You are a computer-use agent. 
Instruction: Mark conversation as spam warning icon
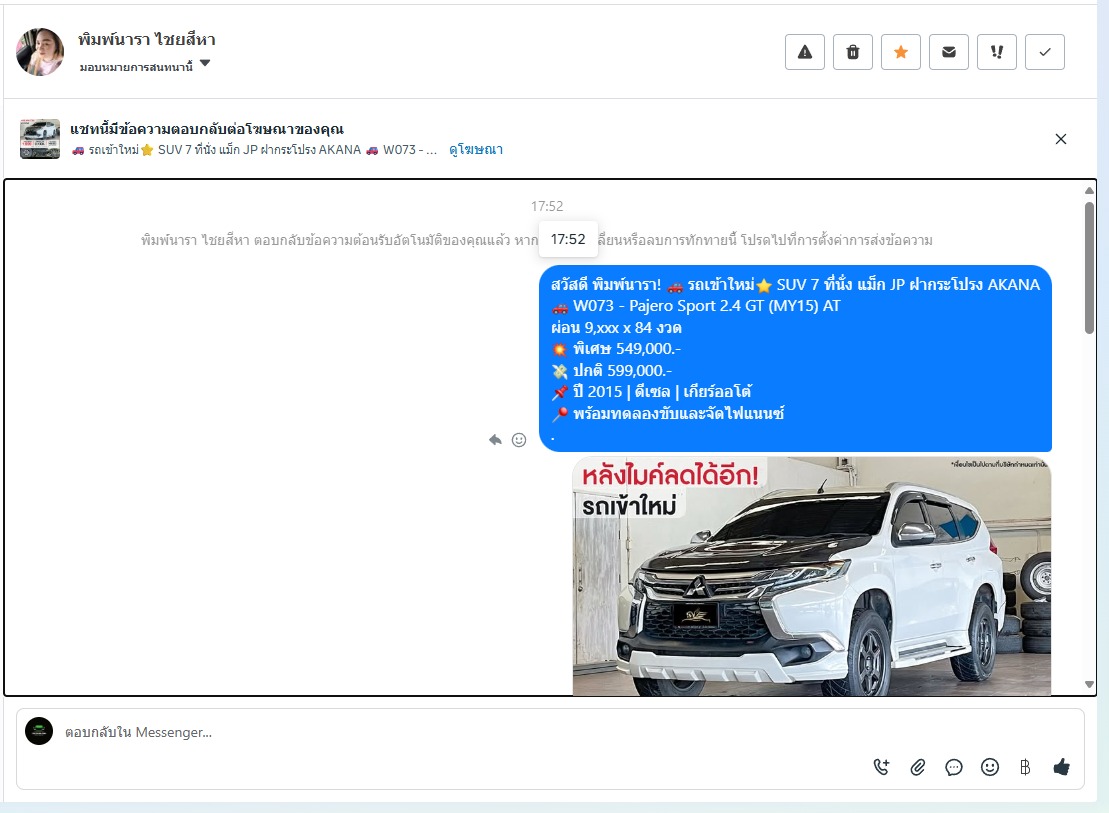(x=805, y=52)
